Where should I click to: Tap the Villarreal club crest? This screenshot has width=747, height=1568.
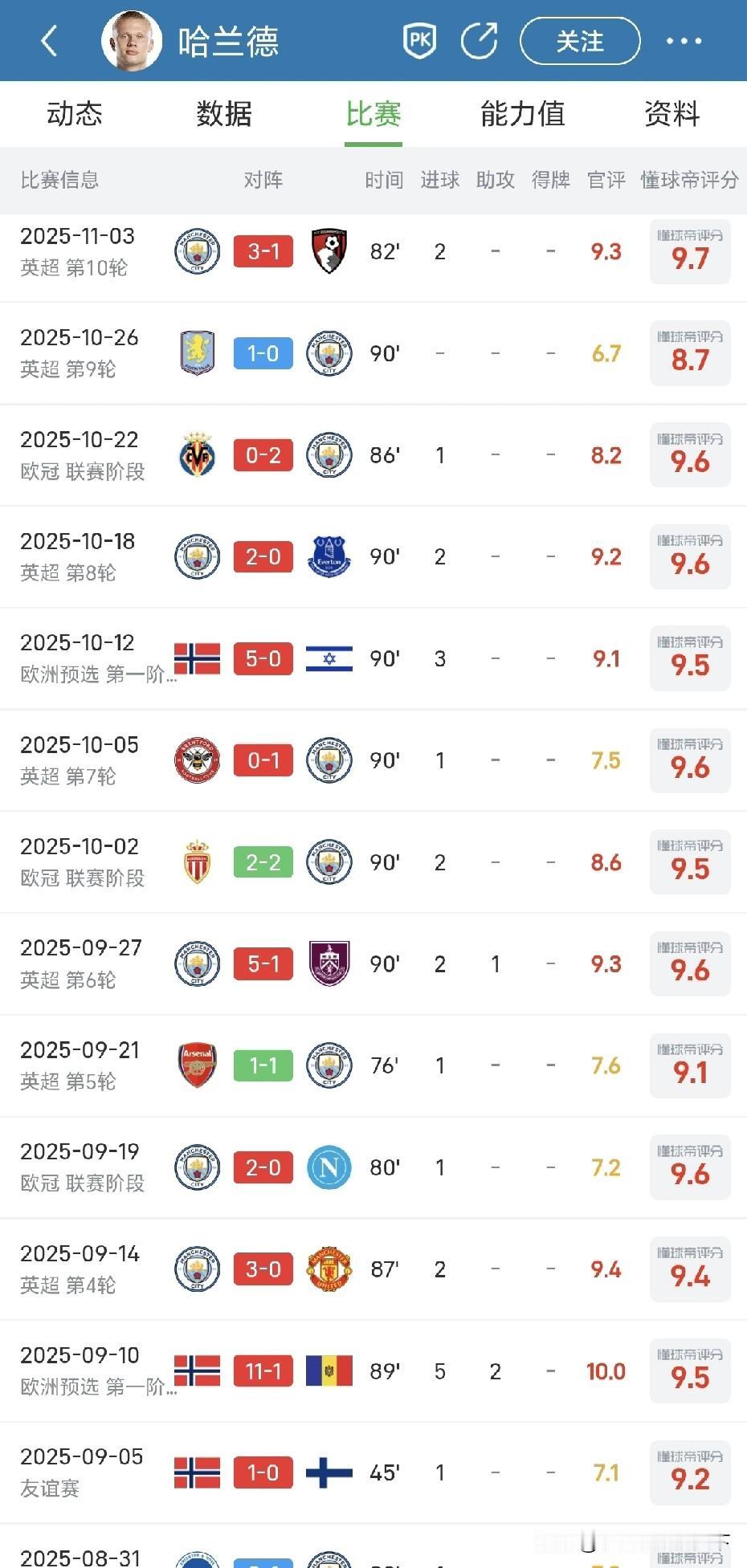coord(198,455)
